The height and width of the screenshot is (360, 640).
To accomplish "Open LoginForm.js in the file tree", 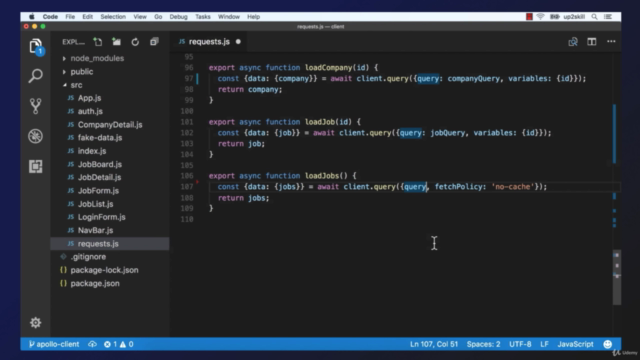I will (x=101, y=217).
